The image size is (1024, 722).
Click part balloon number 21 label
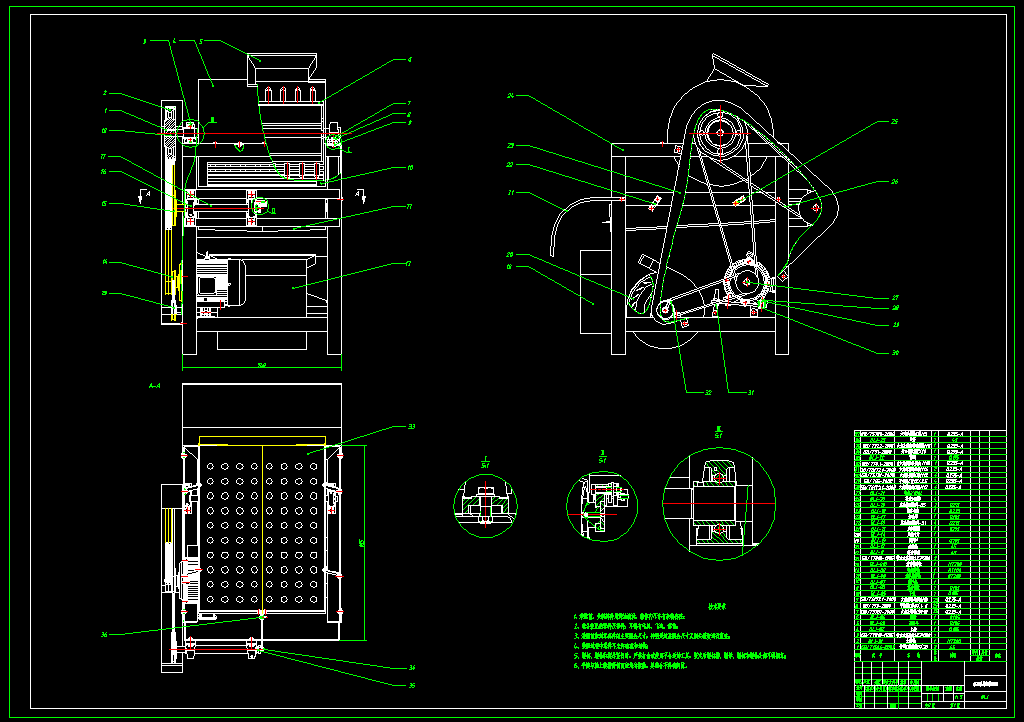511,193
